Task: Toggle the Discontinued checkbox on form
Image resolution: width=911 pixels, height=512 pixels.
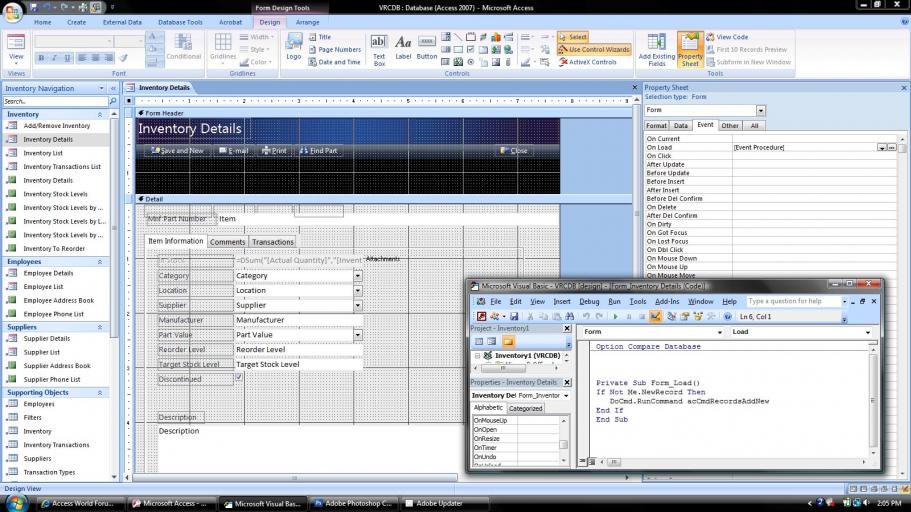Action: point(239,378)
